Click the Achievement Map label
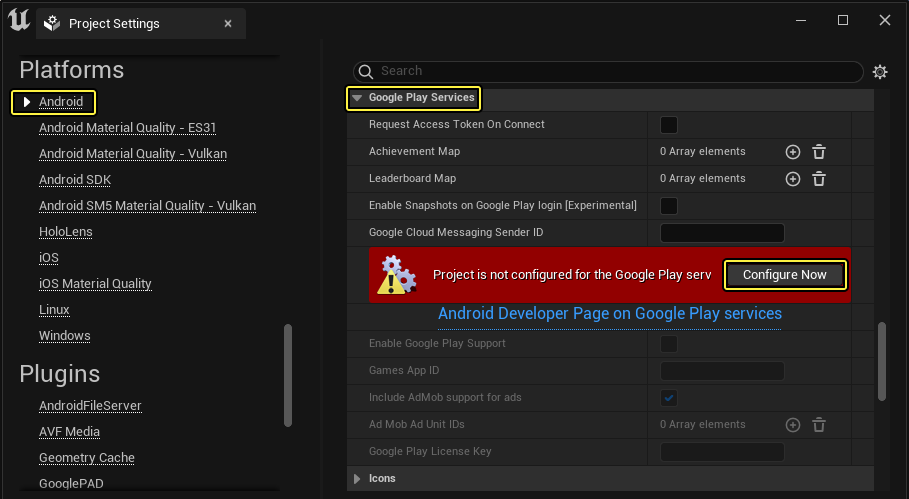This screenshot has height=499, width=909. point(414,151)
